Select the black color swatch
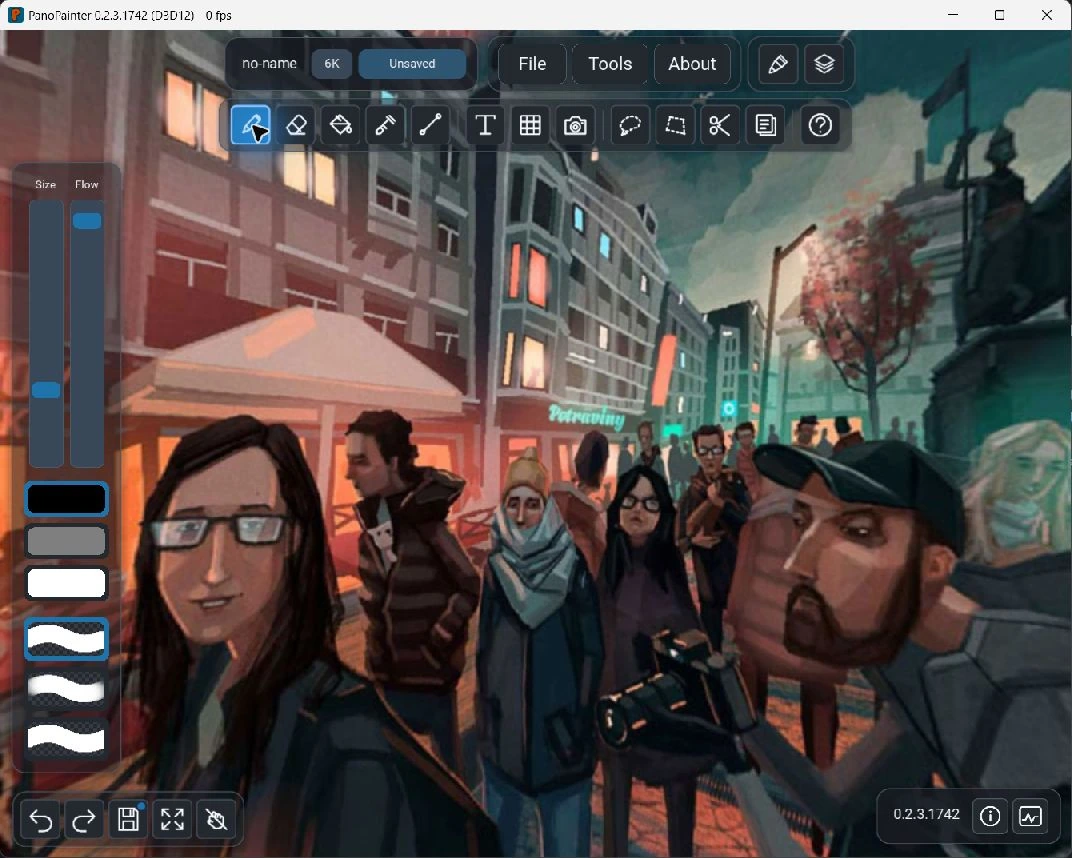1072x858 pixels. coord(66,499)
